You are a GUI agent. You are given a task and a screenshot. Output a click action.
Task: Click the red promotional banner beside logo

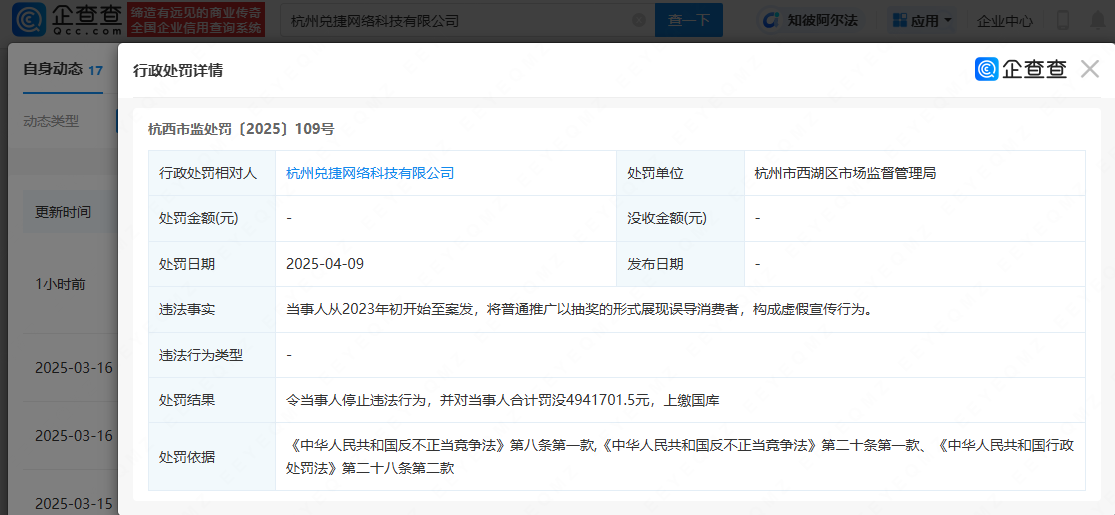click(196, 20)
